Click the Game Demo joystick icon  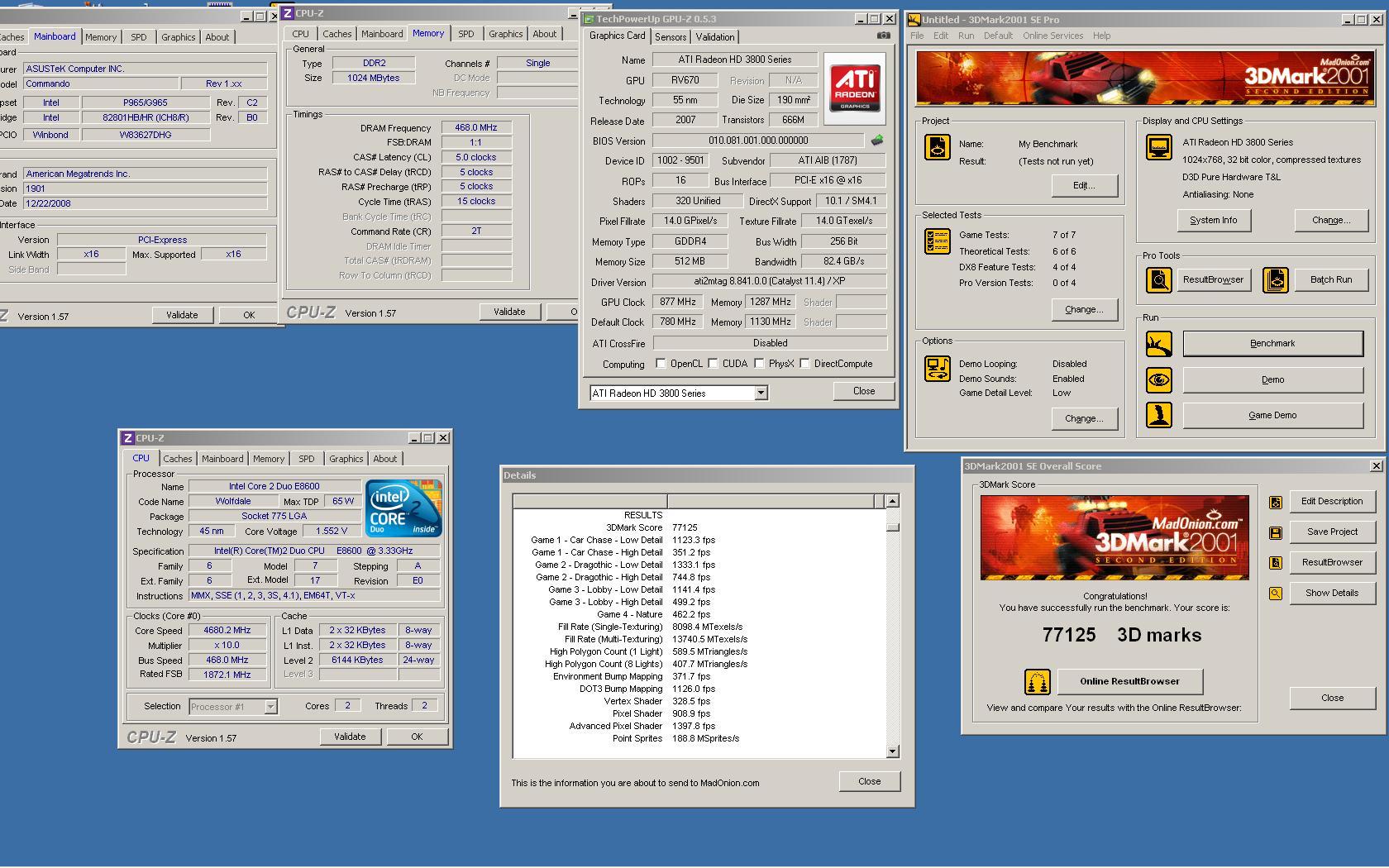point(1159,415)
